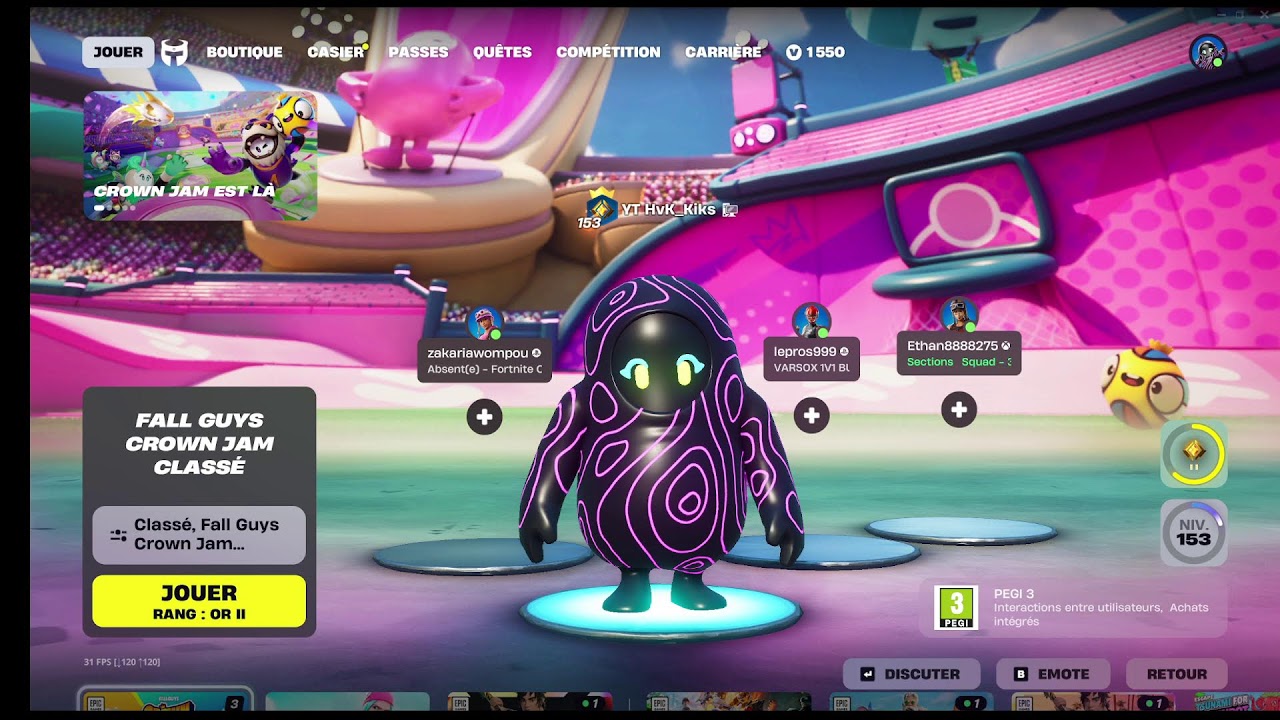The height and width of the screenshot is (720, 1280).
Task: Click the Fall Guys bean character in the lobby
Action: (660, 445)
